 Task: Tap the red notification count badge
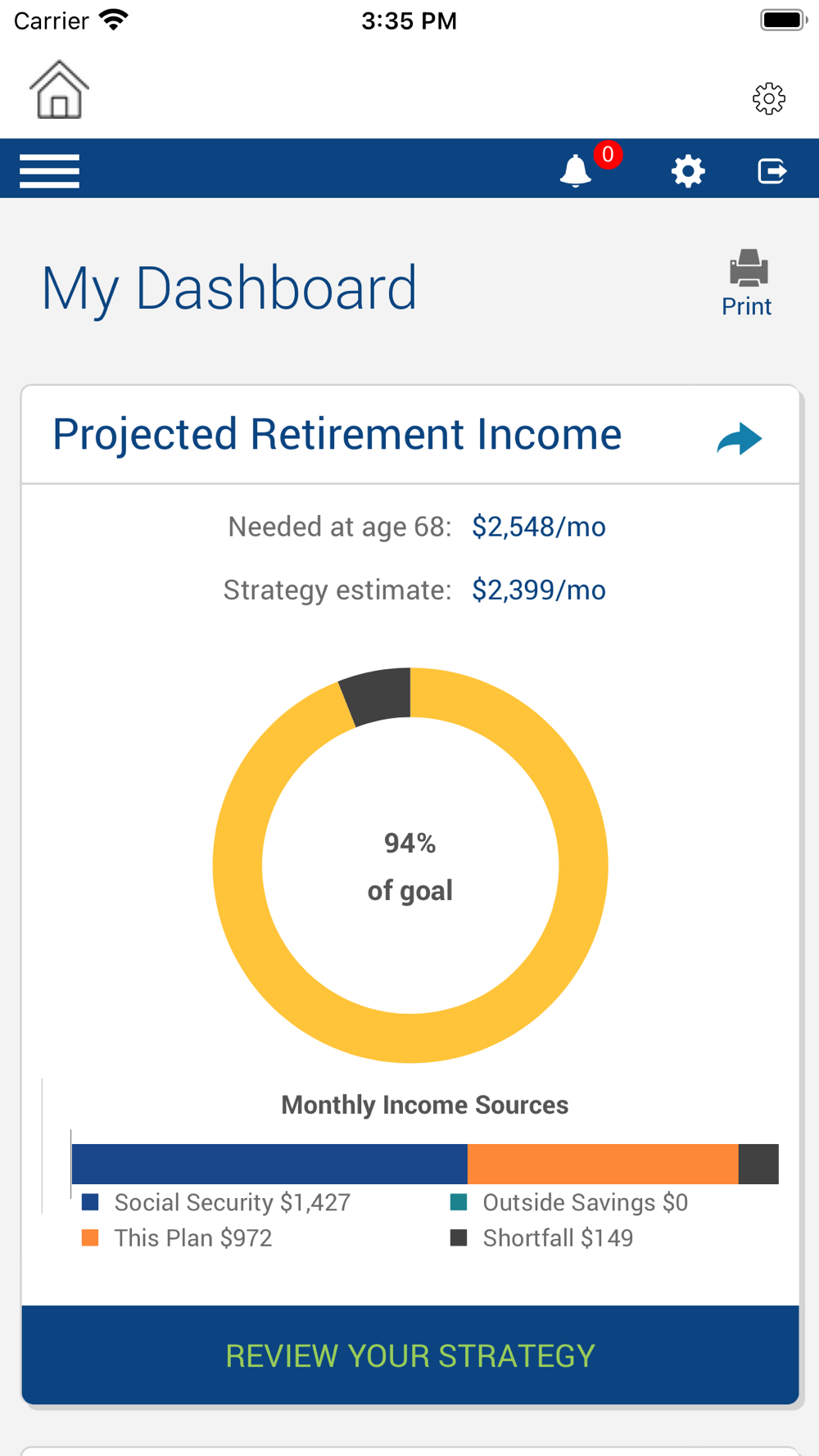(608, 154)
